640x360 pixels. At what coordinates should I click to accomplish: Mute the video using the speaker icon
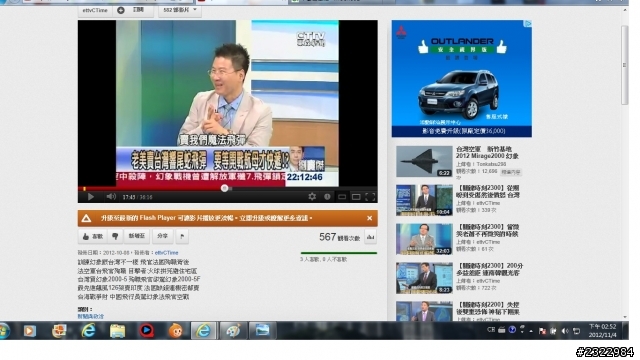point(111,197)
